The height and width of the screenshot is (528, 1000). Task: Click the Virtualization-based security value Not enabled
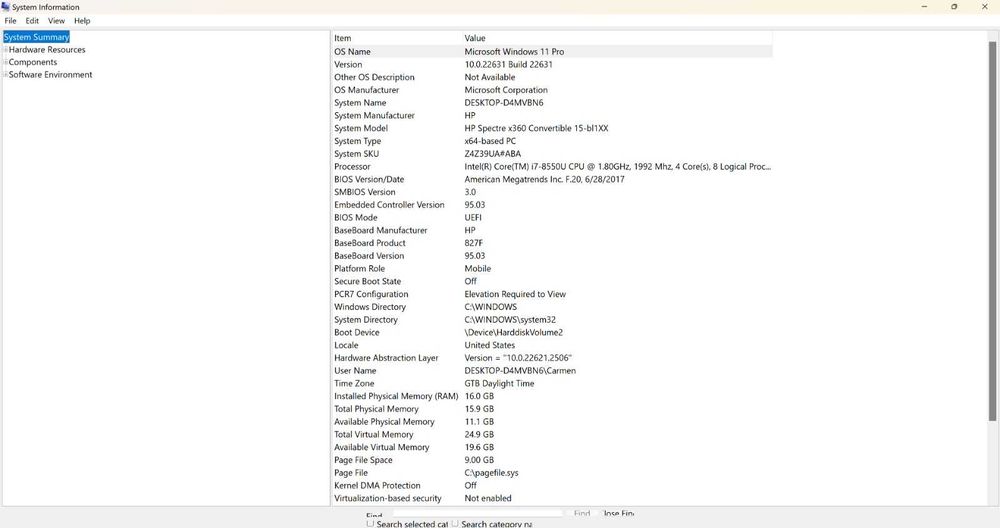[488, 498]
